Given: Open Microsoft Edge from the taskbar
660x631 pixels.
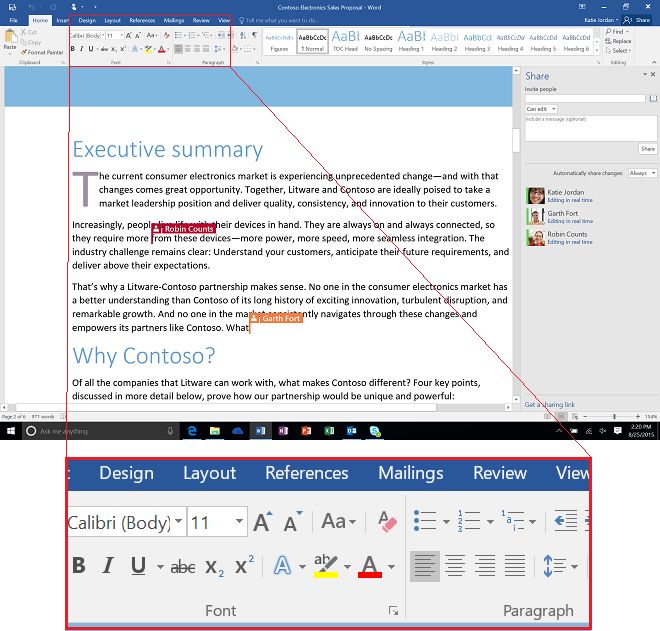Looking at the screenshot, I should pyautogui.click(x=192, y=431).
